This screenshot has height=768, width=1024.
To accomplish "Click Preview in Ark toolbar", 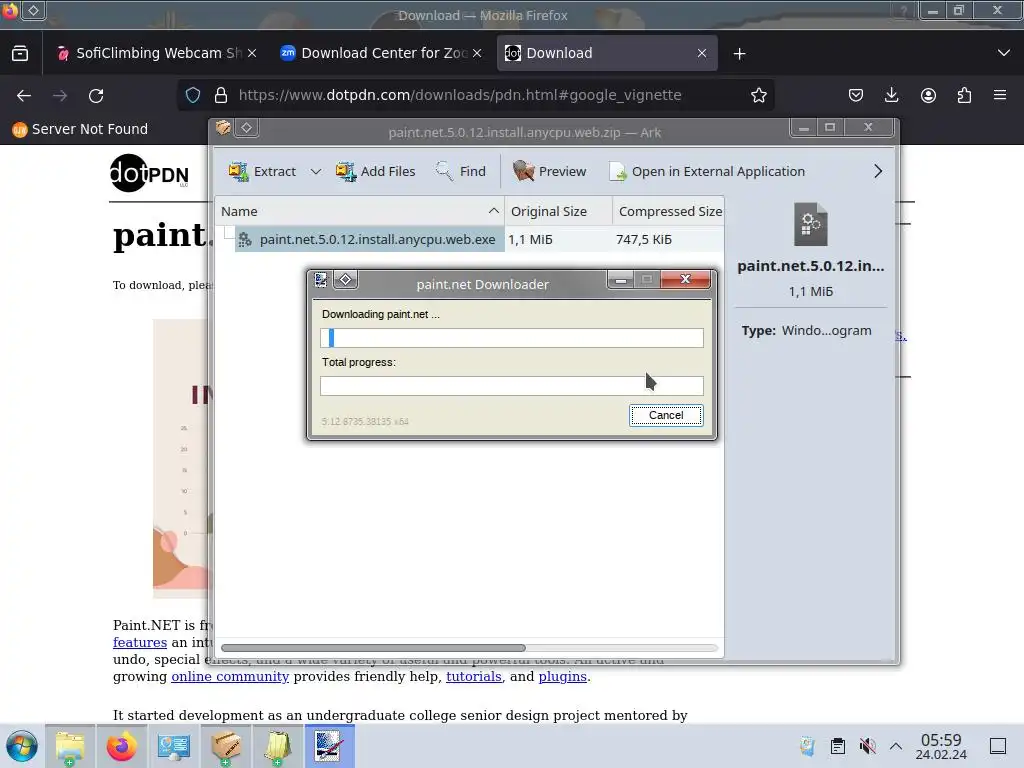I will 549,171.
